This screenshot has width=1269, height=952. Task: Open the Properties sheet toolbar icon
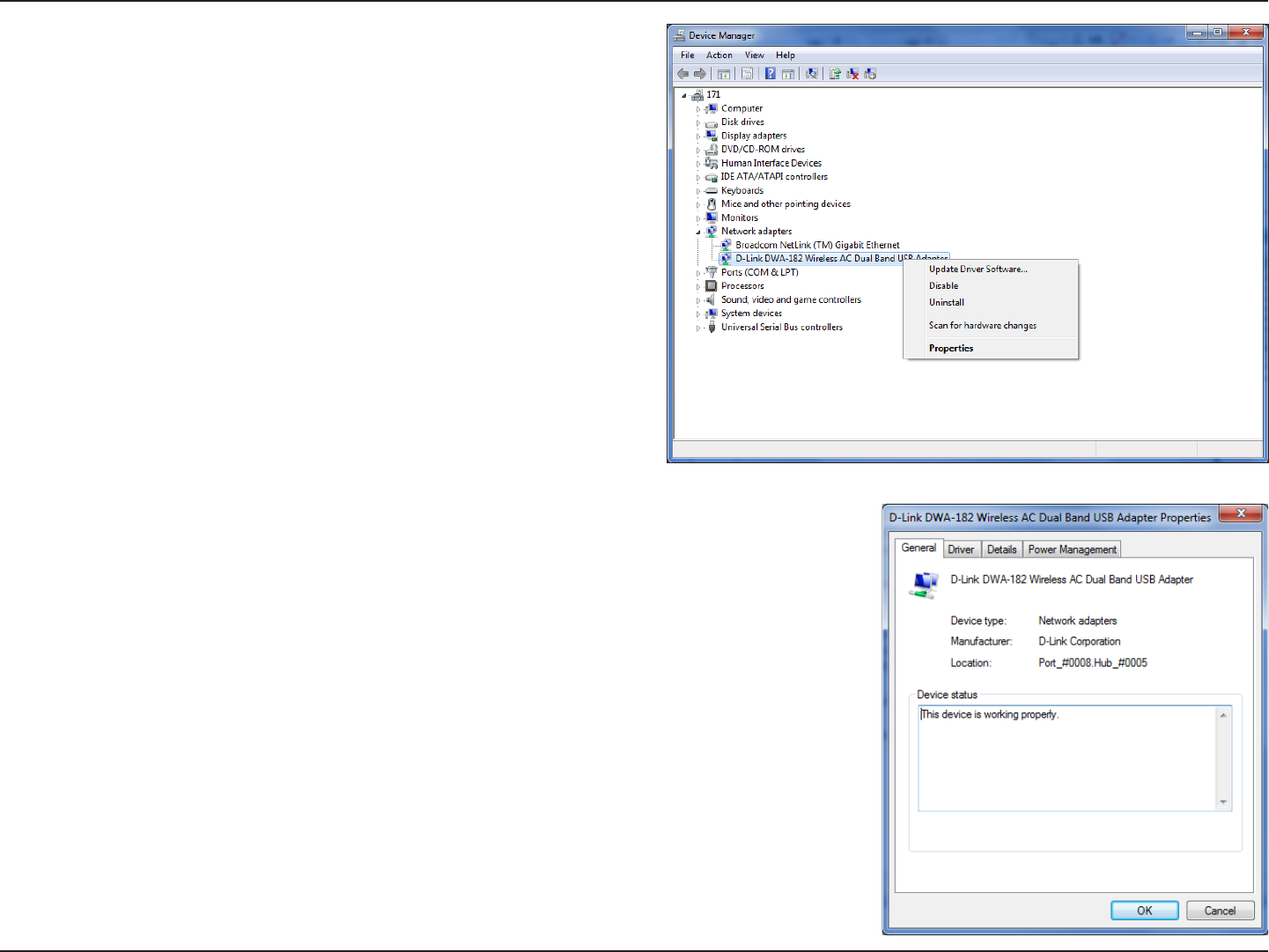pos(747,74)
